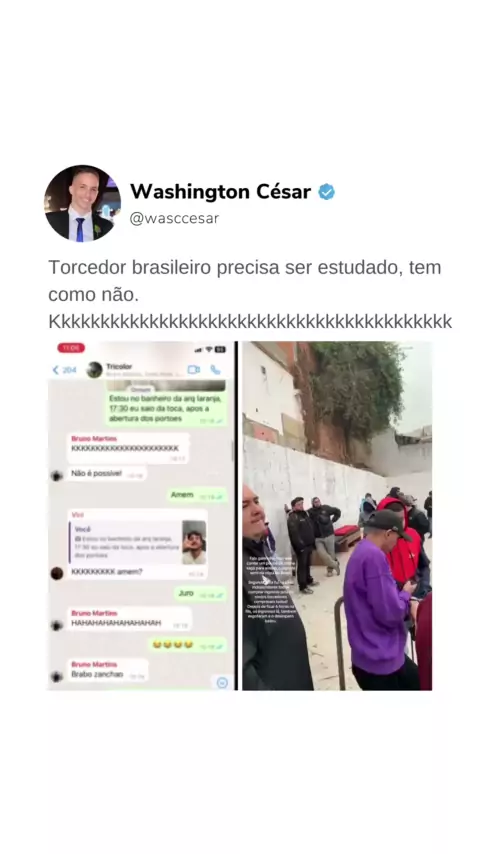This screenshot has height=854, width=480.
Task: Open Washington César's profile picture
Action: [82, 203]
